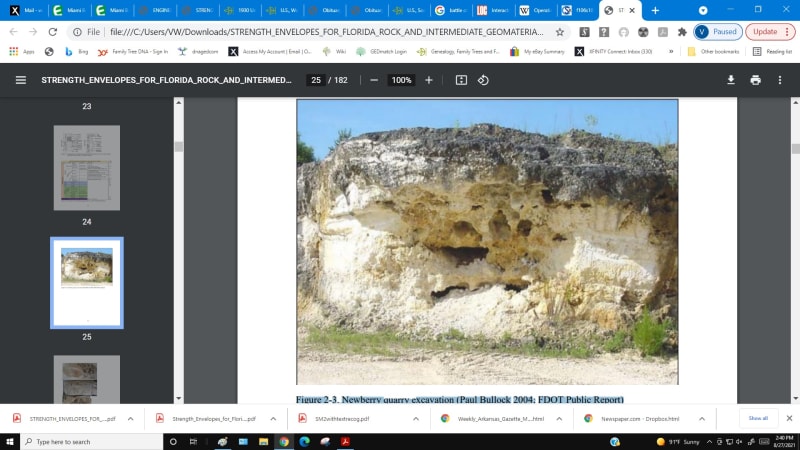Select the page 25 thumbnail

click(87, 283)
